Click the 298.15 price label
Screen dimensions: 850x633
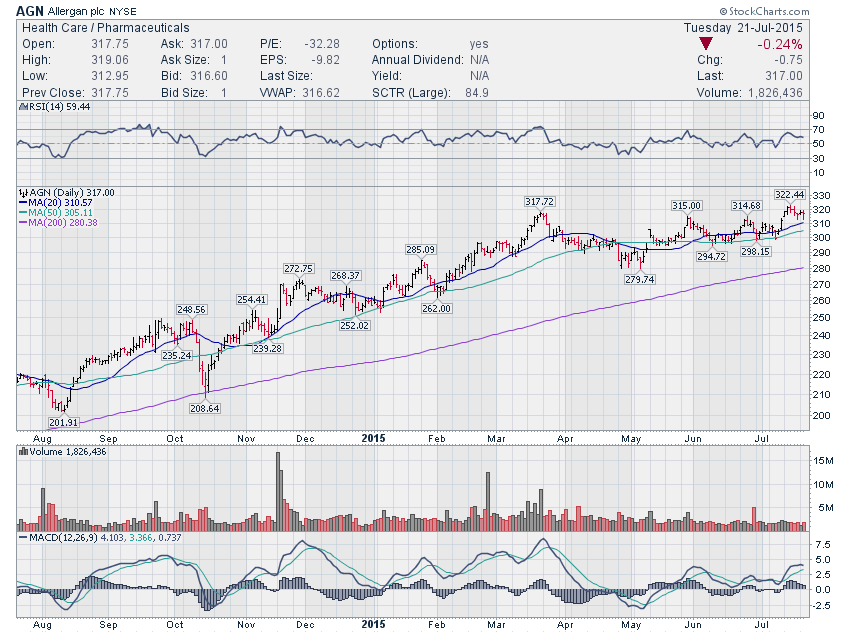pyautogui.click(x=756, y=251)
